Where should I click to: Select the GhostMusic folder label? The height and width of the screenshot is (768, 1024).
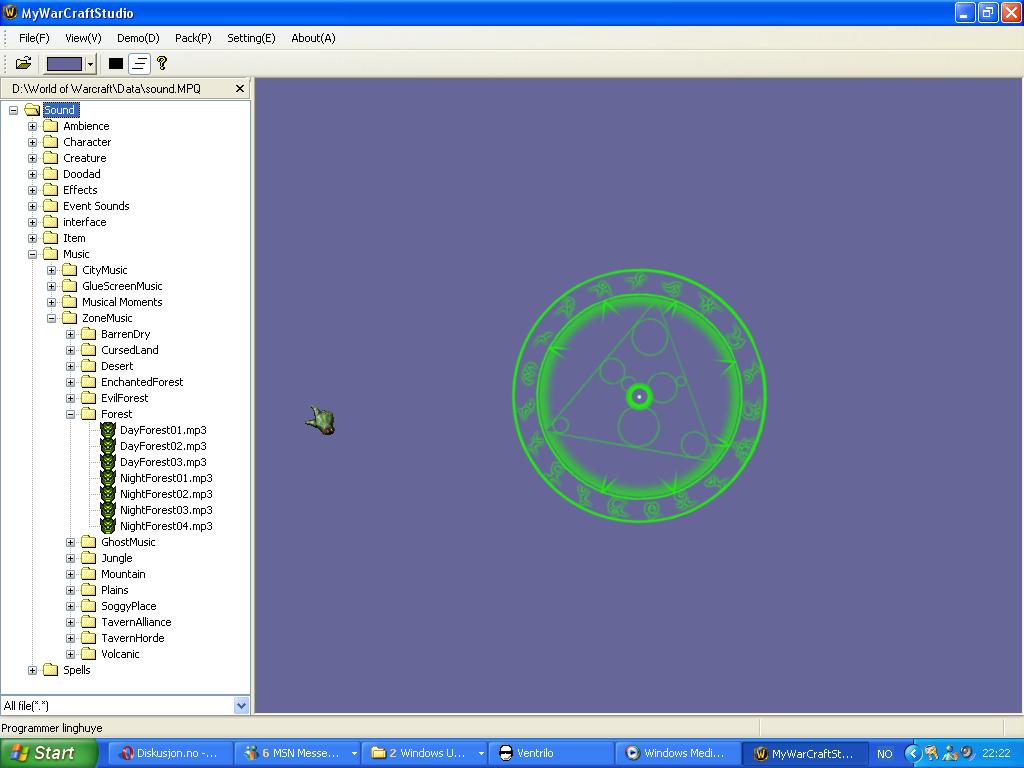[x=128, y=542]
